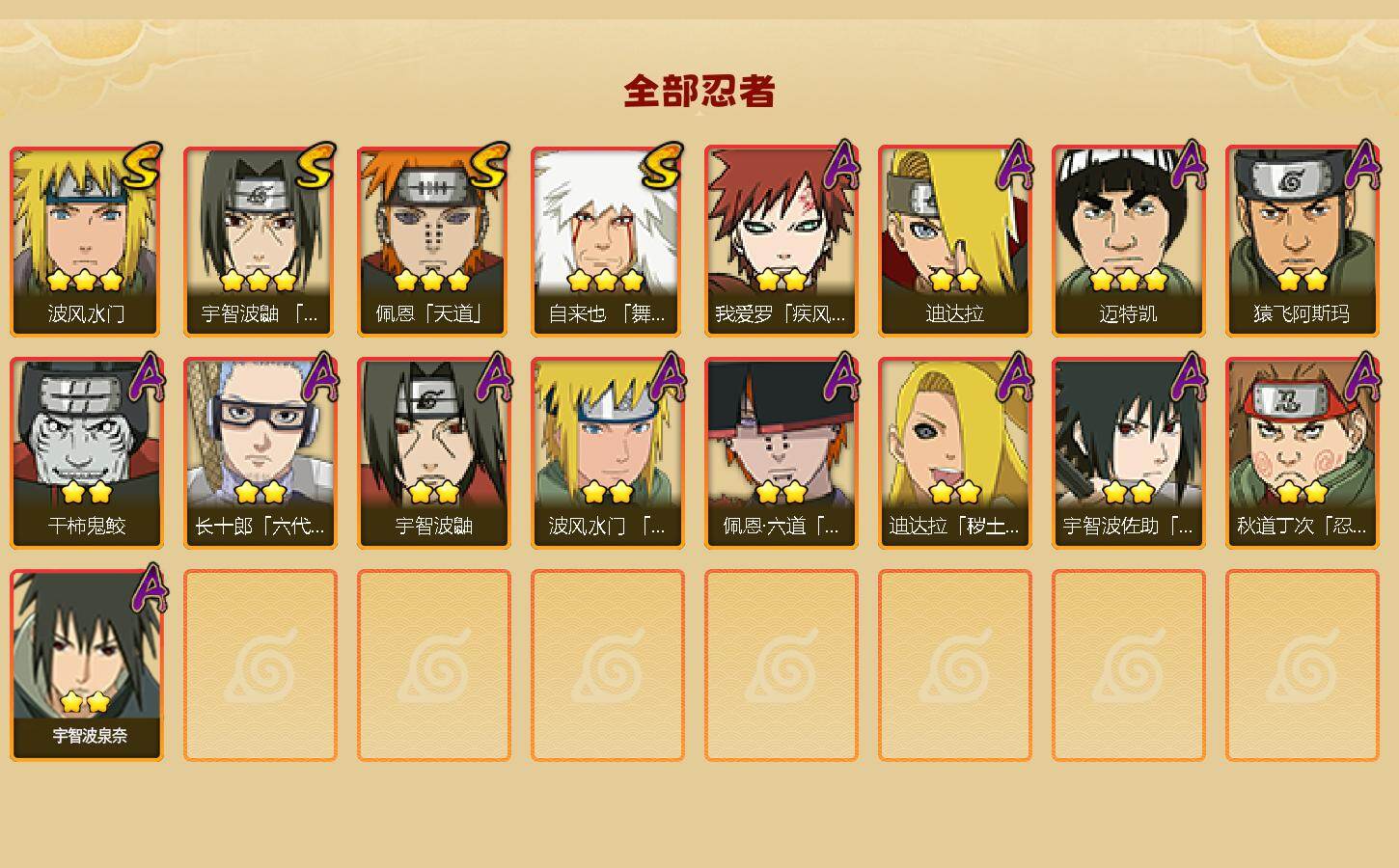Choose the A-rank 宇智波鼬 two-star card
Image resolution: width=1399 pixels, height=868 pixels.
434,453
